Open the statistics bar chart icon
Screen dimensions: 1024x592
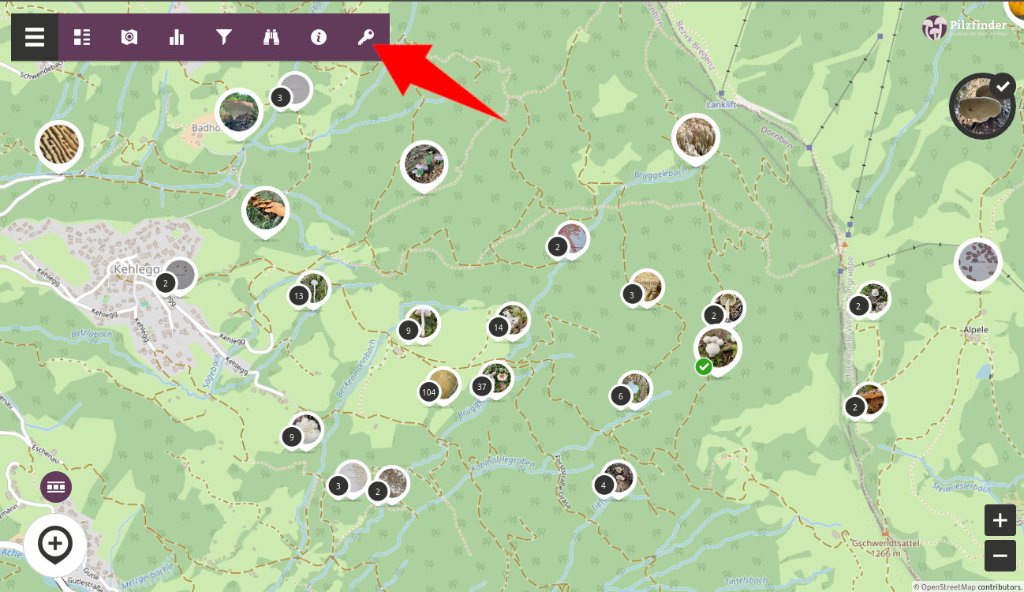tap(176, 37)
